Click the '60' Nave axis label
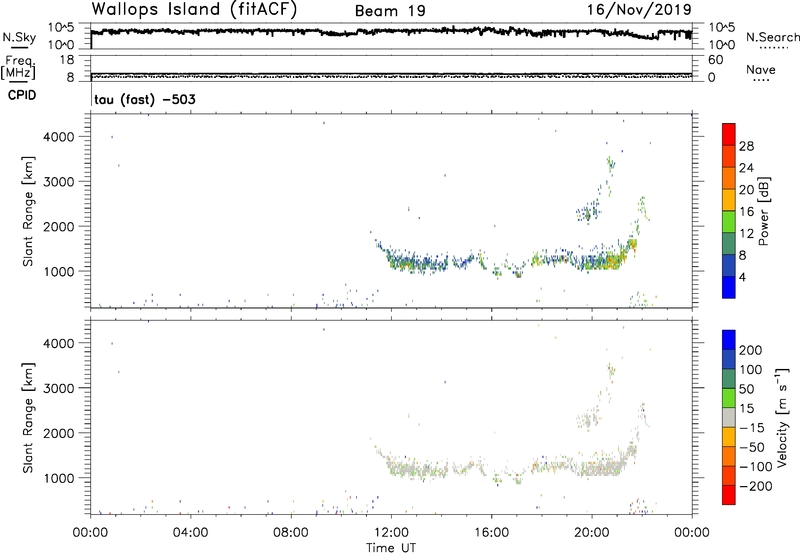The width and height of the screenshot is (800, 554). click(x=715, y=60)
